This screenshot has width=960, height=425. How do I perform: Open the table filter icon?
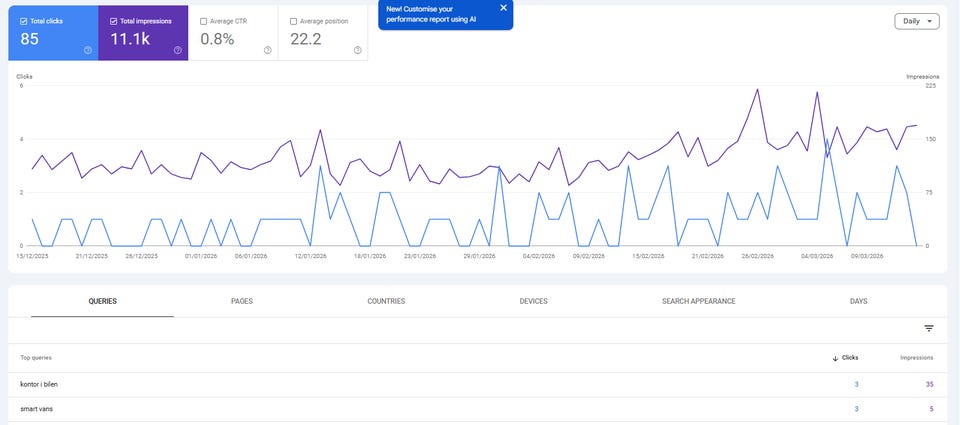(929, 328)
